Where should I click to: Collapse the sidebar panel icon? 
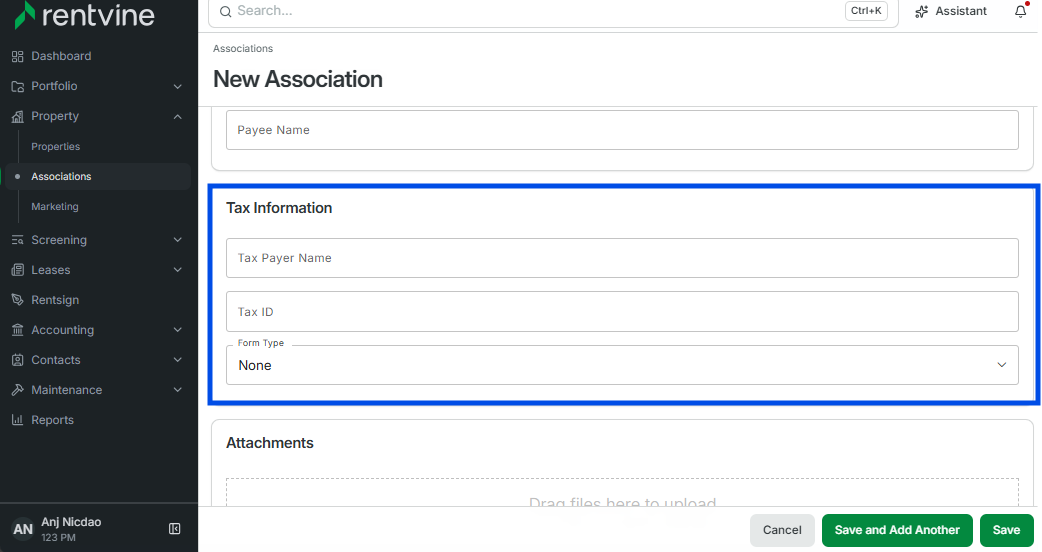(175, 529)
